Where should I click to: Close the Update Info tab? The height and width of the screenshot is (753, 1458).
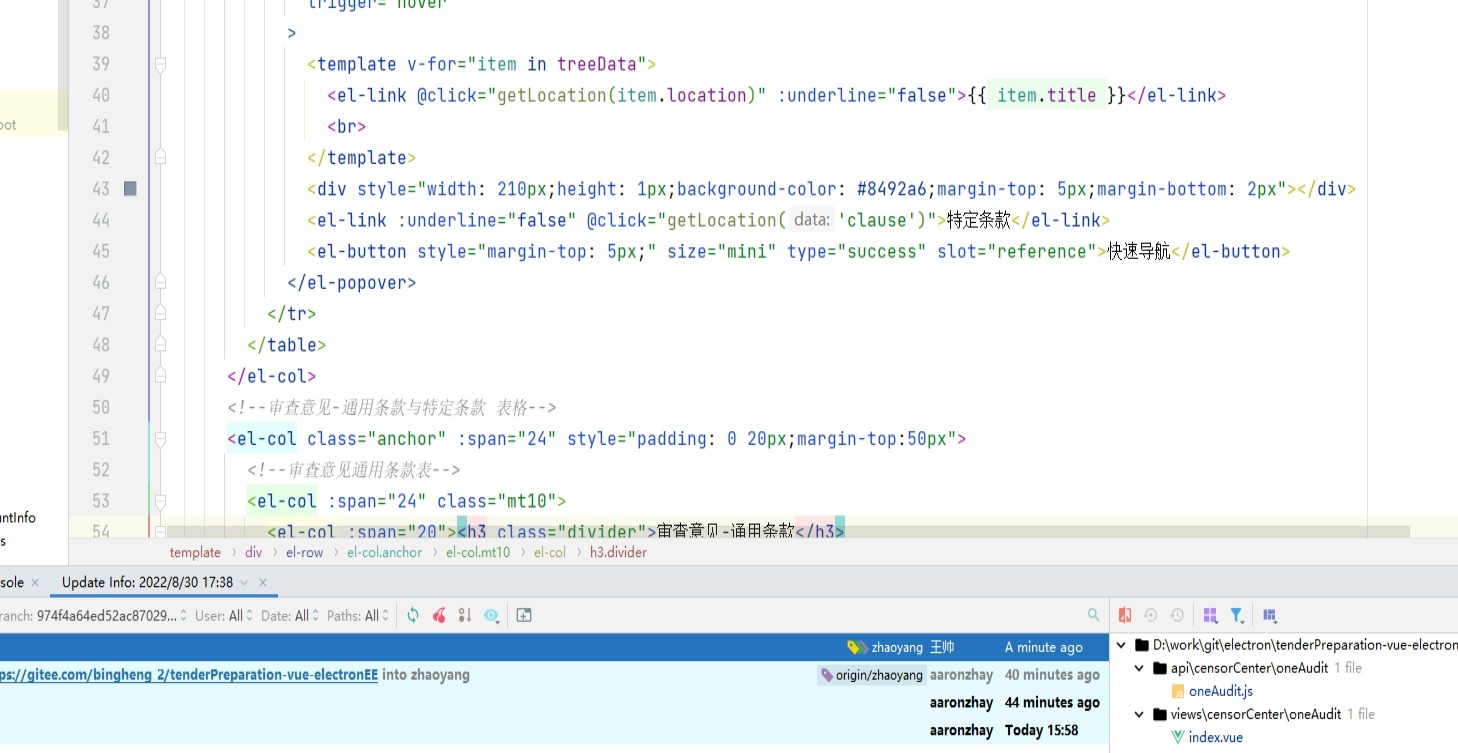[x=263, y=582]
